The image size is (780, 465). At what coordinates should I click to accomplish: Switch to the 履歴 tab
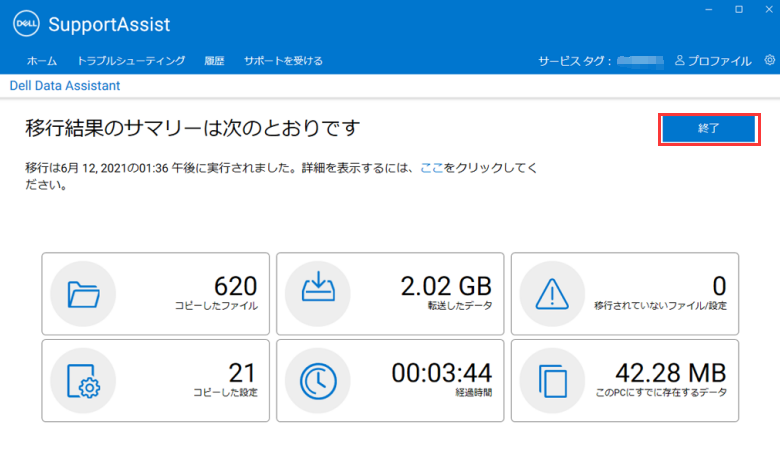pyautogui.click(x=214, y=61)
